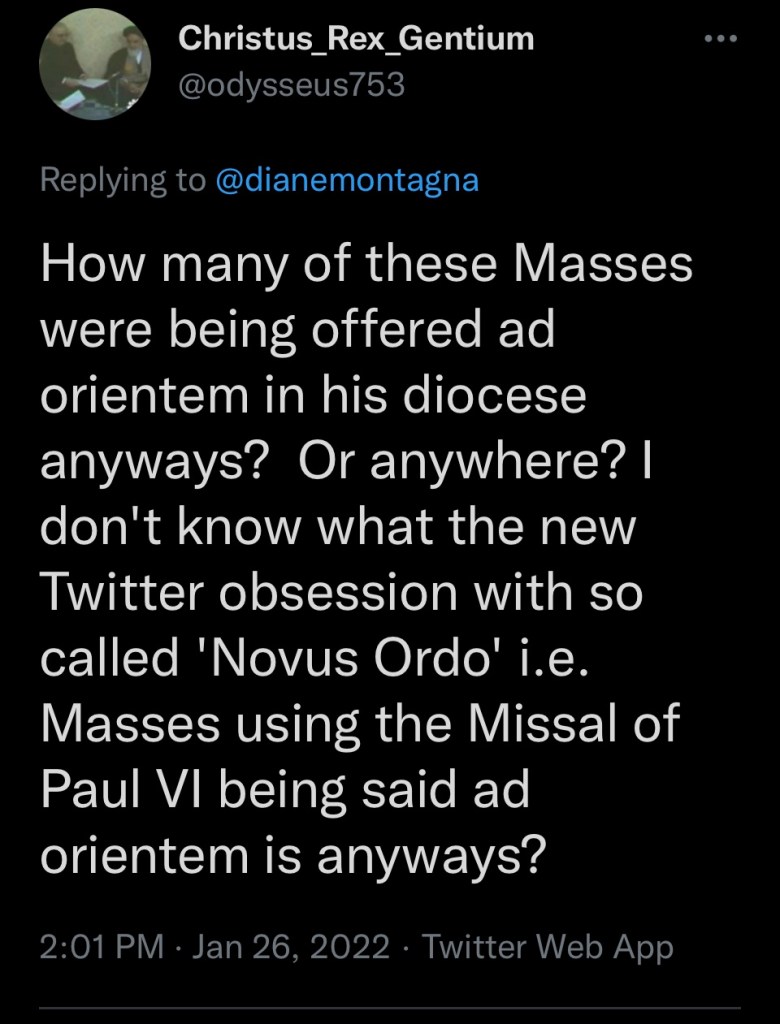Open the three-dot more options menu

click(x=720, y=39)
